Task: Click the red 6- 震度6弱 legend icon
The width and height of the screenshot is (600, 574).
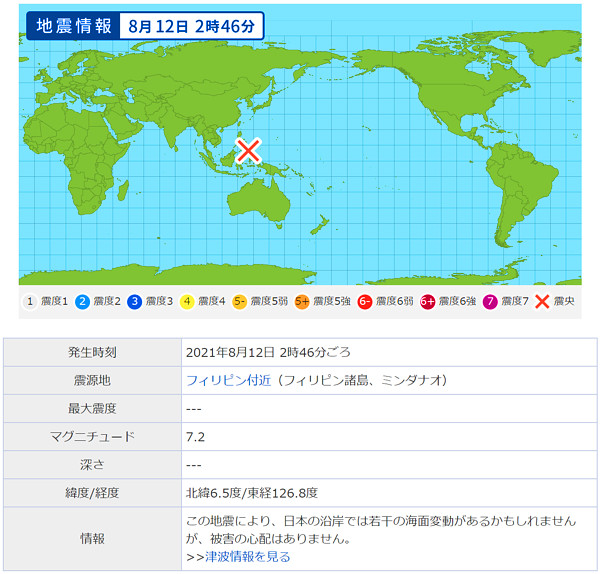Action: point(365,302)
